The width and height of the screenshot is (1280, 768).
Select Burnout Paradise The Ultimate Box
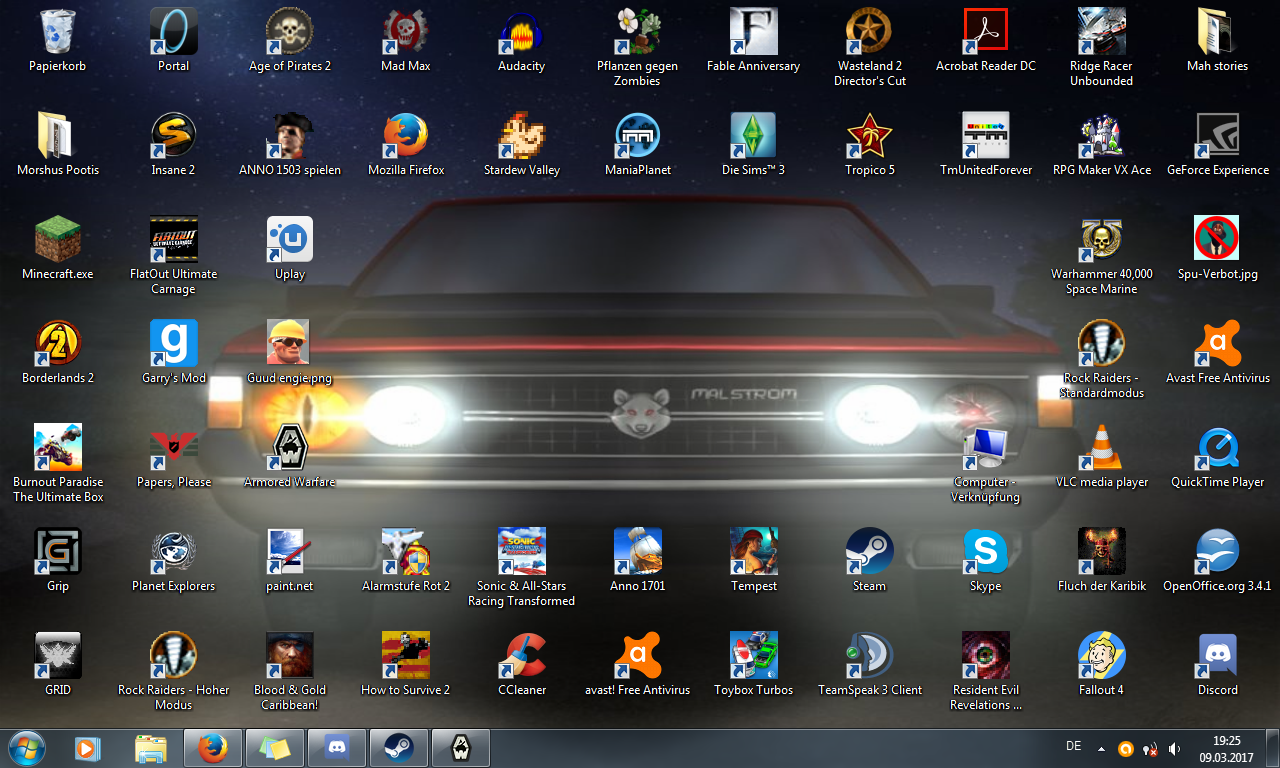coord(58,448)
